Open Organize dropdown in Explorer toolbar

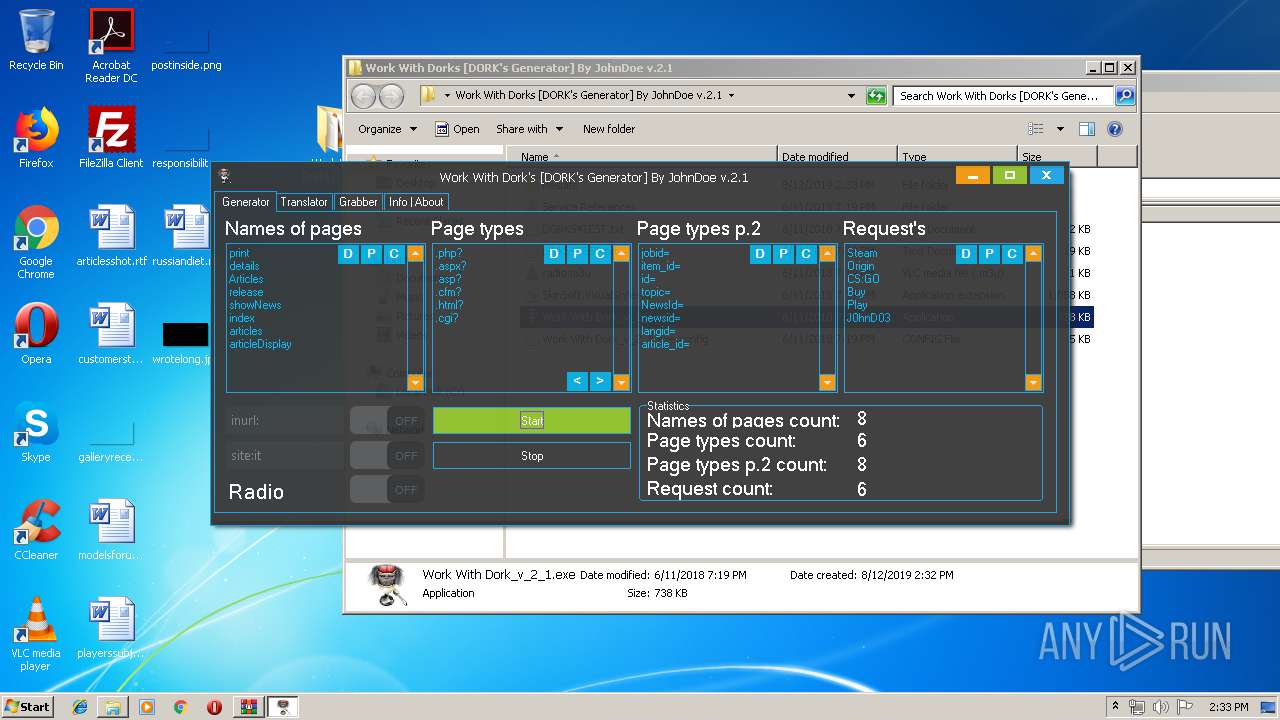[387, 129]
